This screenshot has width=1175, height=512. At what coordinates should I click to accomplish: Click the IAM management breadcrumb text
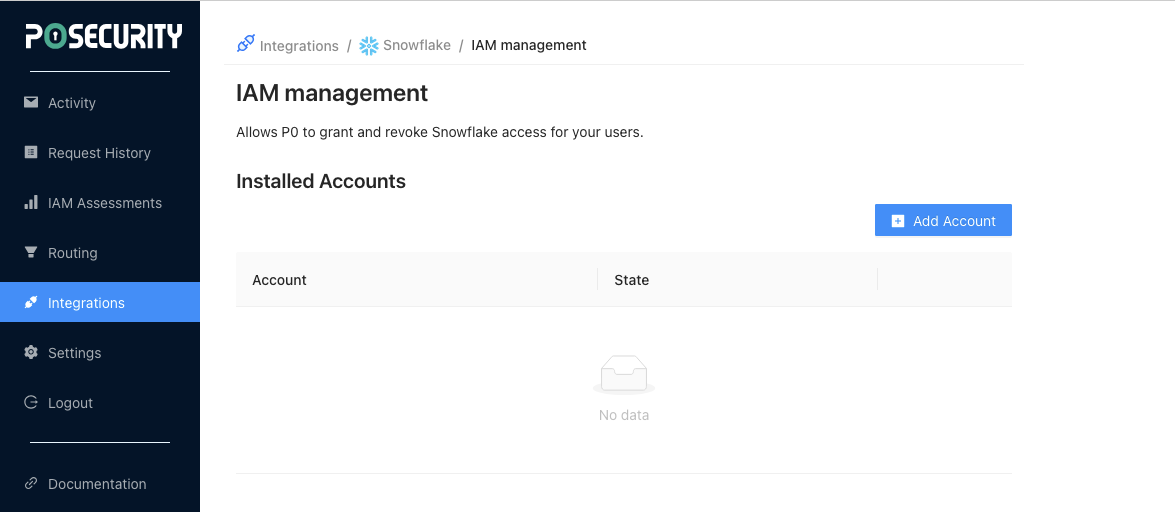(x=529, y=45)
